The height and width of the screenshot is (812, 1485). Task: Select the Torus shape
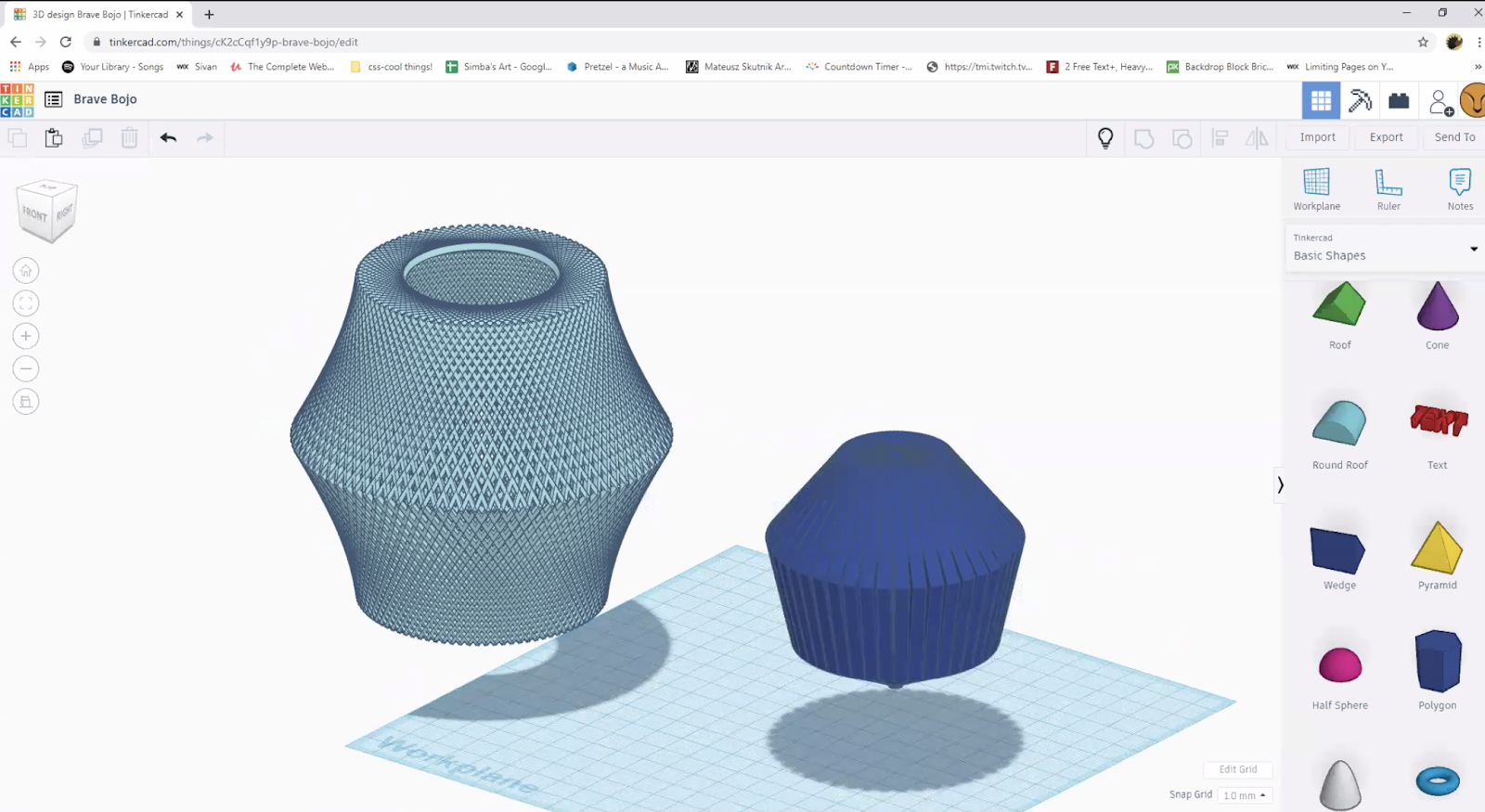click(x=1438, y=780)
